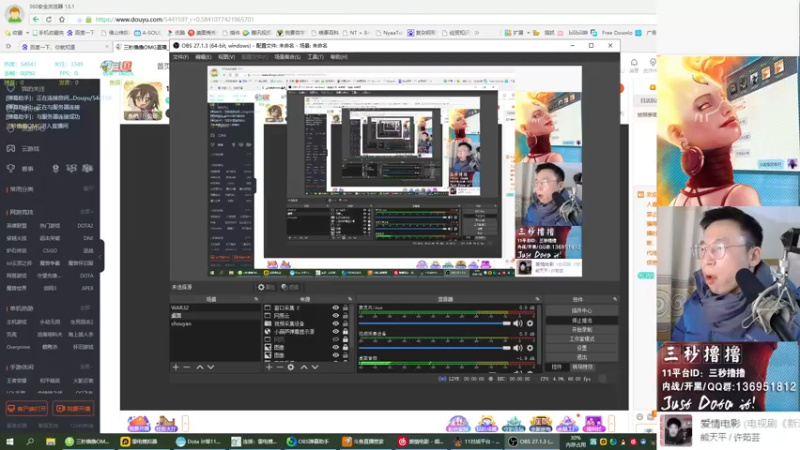
Task: Click the 停止推流 button
Action: point(582,320)
